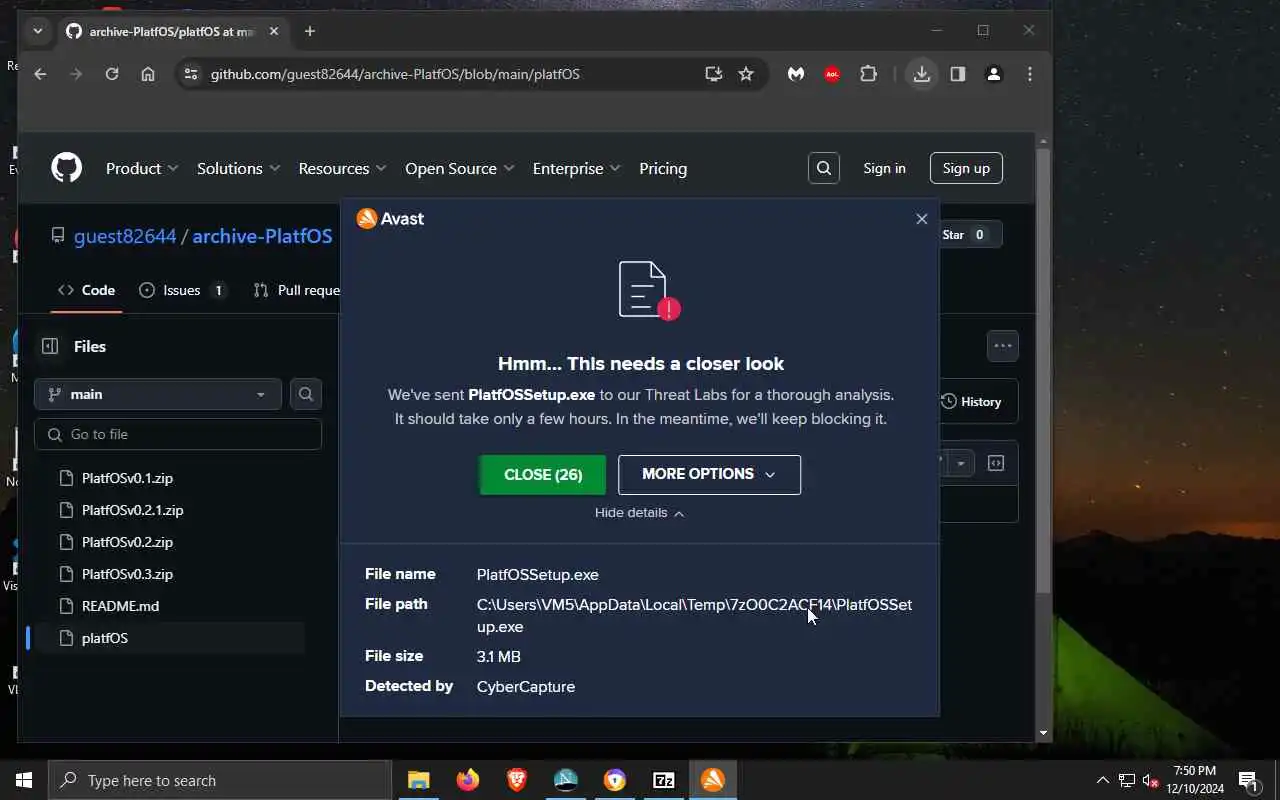The height and width of the screenshot is (800, 1280).
Task: Open 7-Zip from the taskbar
Action: (664, 780)
